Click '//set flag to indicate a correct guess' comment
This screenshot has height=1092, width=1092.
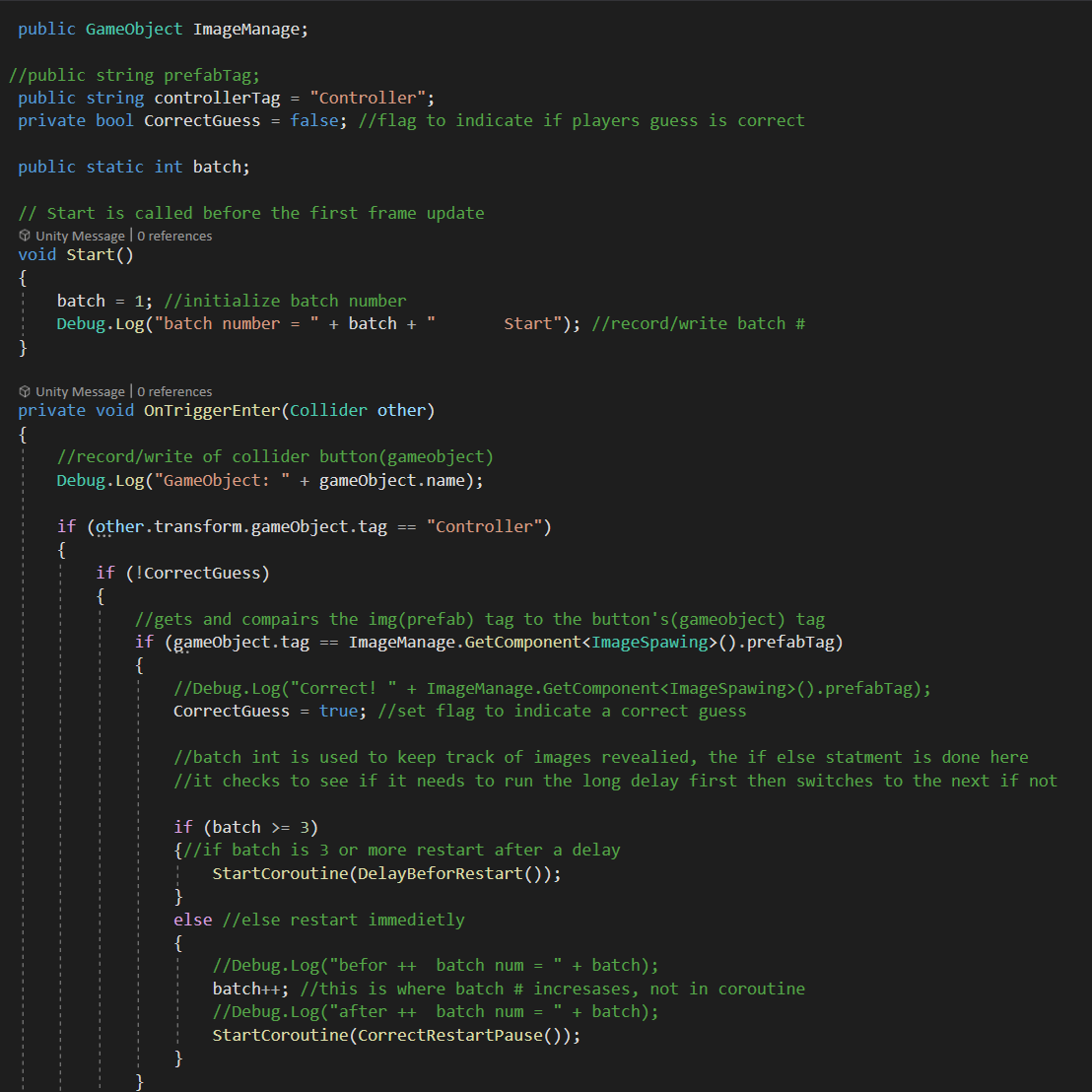pos(562,711)
